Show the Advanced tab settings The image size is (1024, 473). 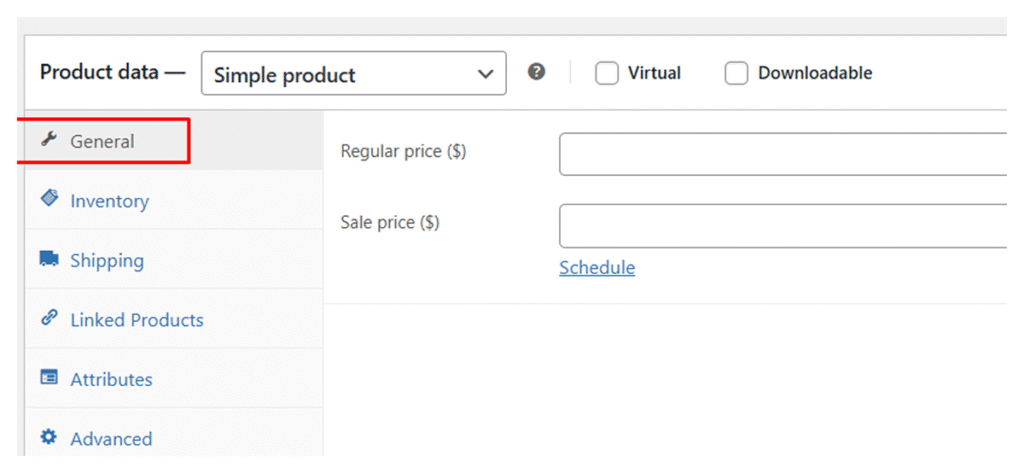click(111, 439)
